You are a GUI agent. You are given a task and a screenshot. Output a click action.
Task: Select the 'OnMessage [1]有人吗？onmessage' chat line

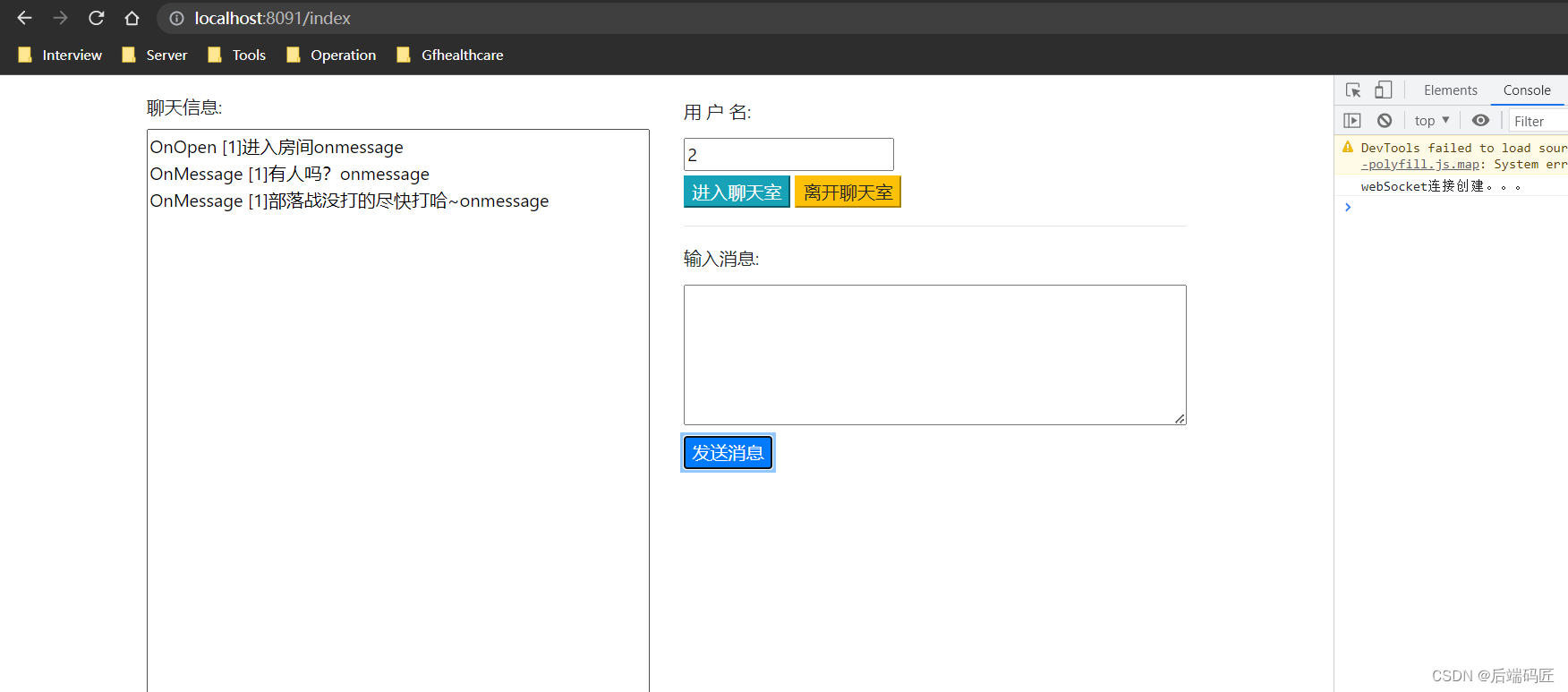click(289, 174)
